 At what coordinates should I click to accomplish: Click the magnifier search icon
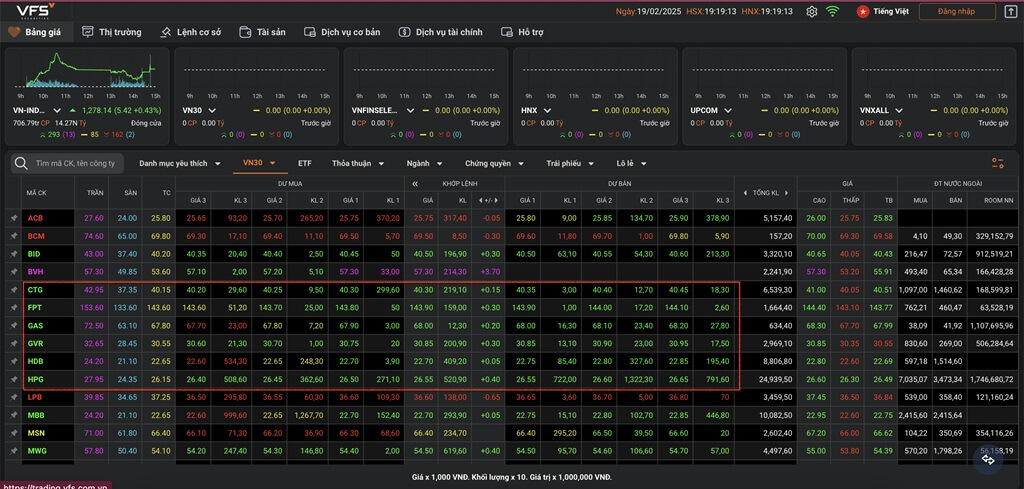(22, 163)
